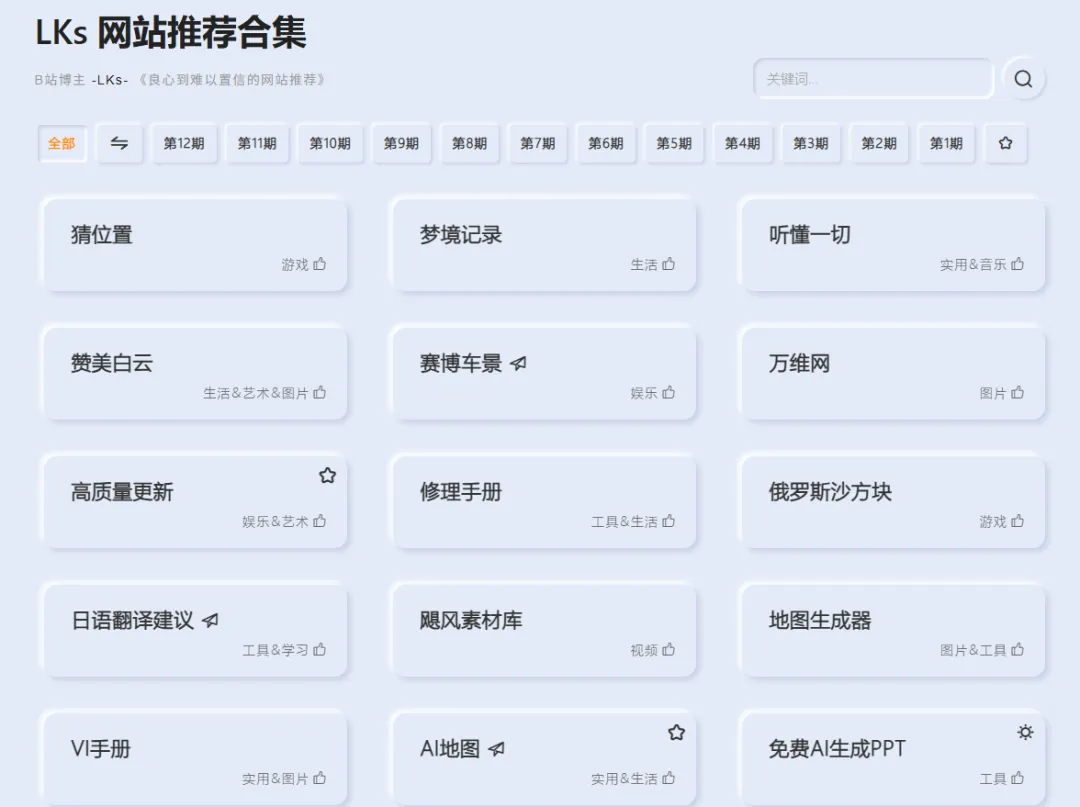The width and height of the screenshot is (1080, 807).
Task: Click the star icon on 高质量更新 card
Action: click(x=327, y=475)
